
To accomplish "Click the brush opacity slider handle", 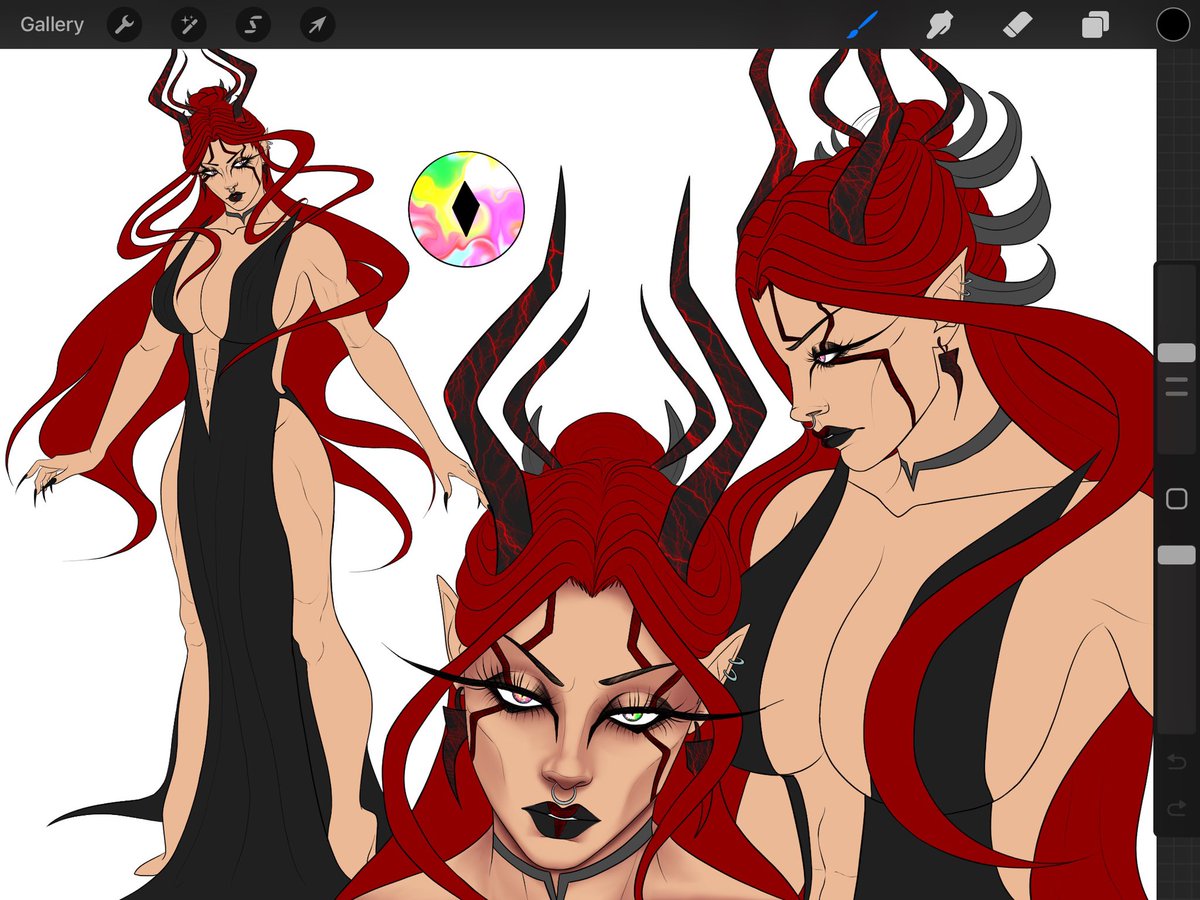I will pos(1176,555).
